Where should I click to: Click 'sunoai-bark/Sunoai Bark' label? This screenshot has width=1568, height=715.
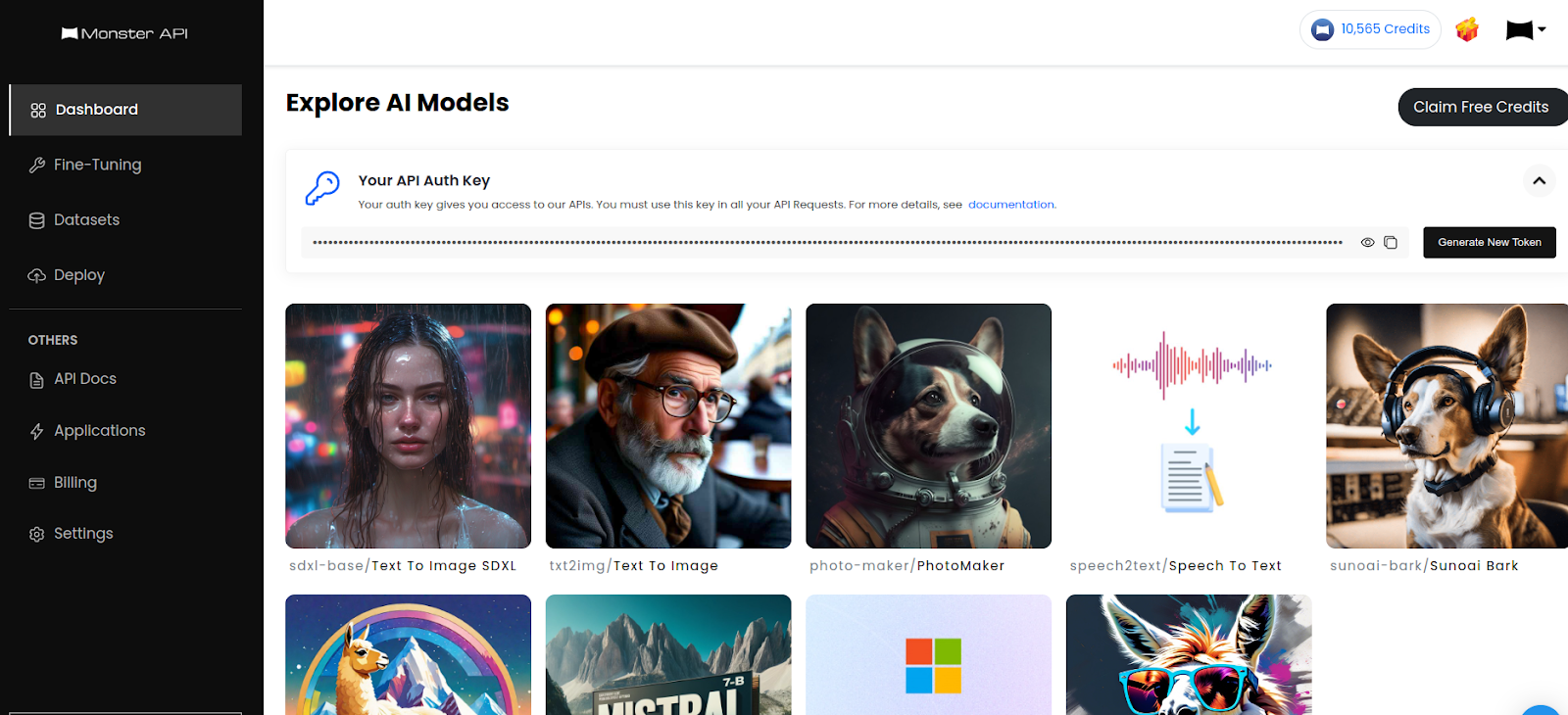point(1424,566)
